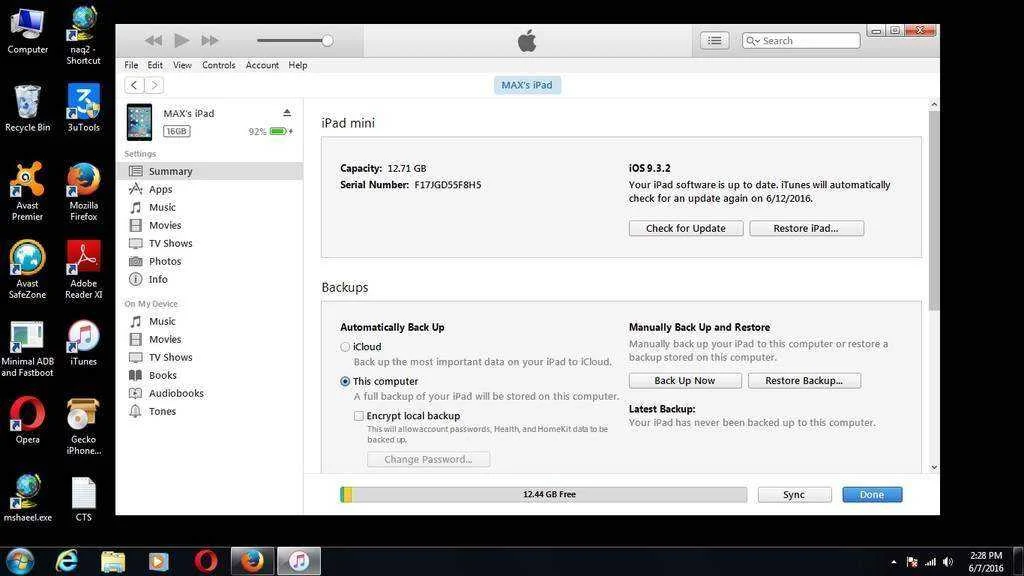Click the play button in iTunes

click(x=182, y=40)
